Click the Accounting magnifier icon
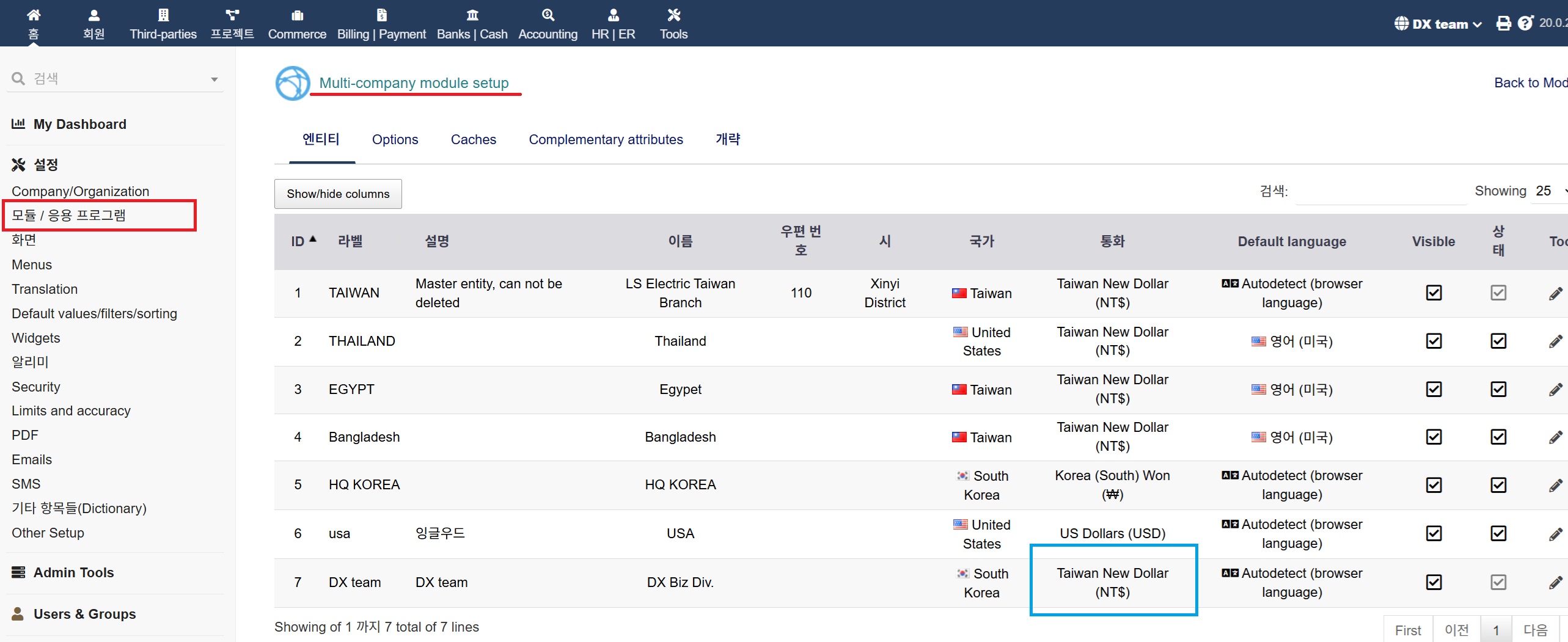The width and height of the screenshot is (1568, 642). (548, 15)
